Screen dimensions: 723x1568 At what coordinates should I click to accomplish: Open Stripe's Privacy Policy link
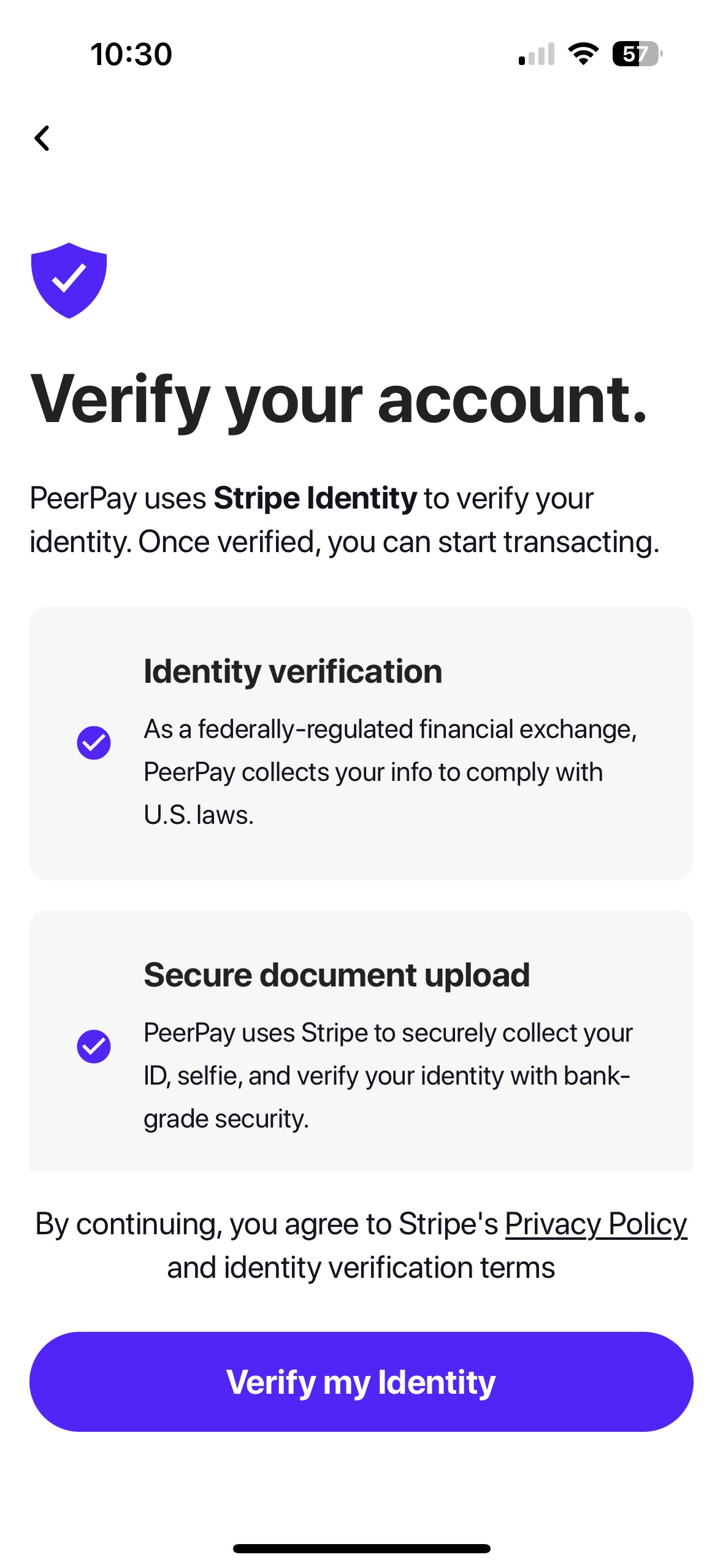(x=595, y=1223)
